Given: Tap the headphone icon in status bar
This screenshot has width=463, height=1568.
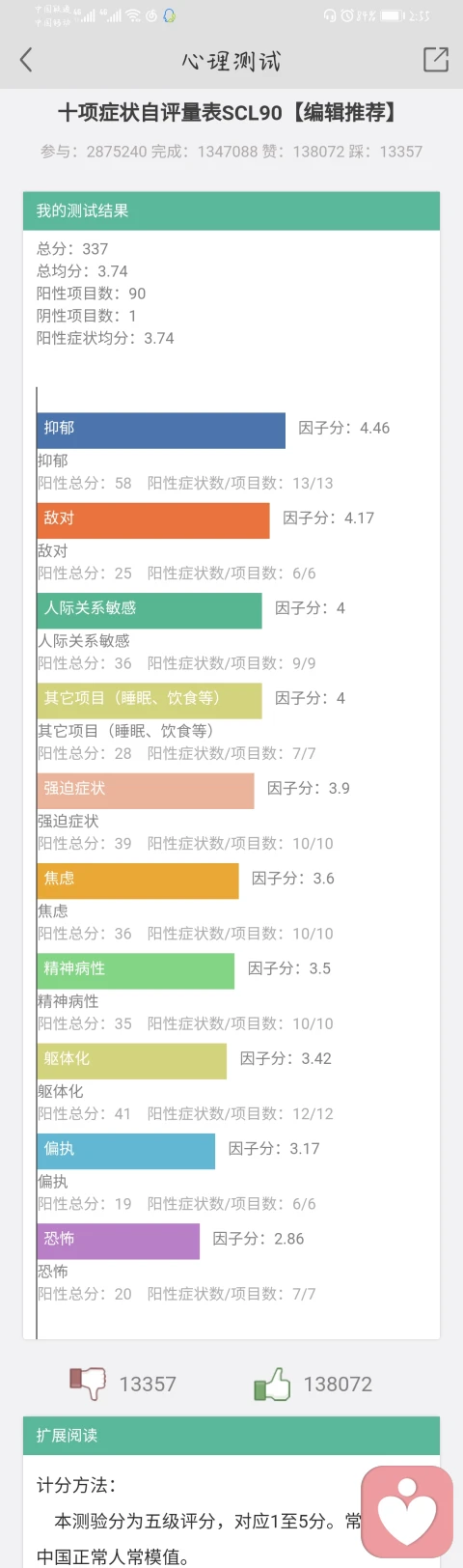Looking at the screenshot, I should (330, 15).
